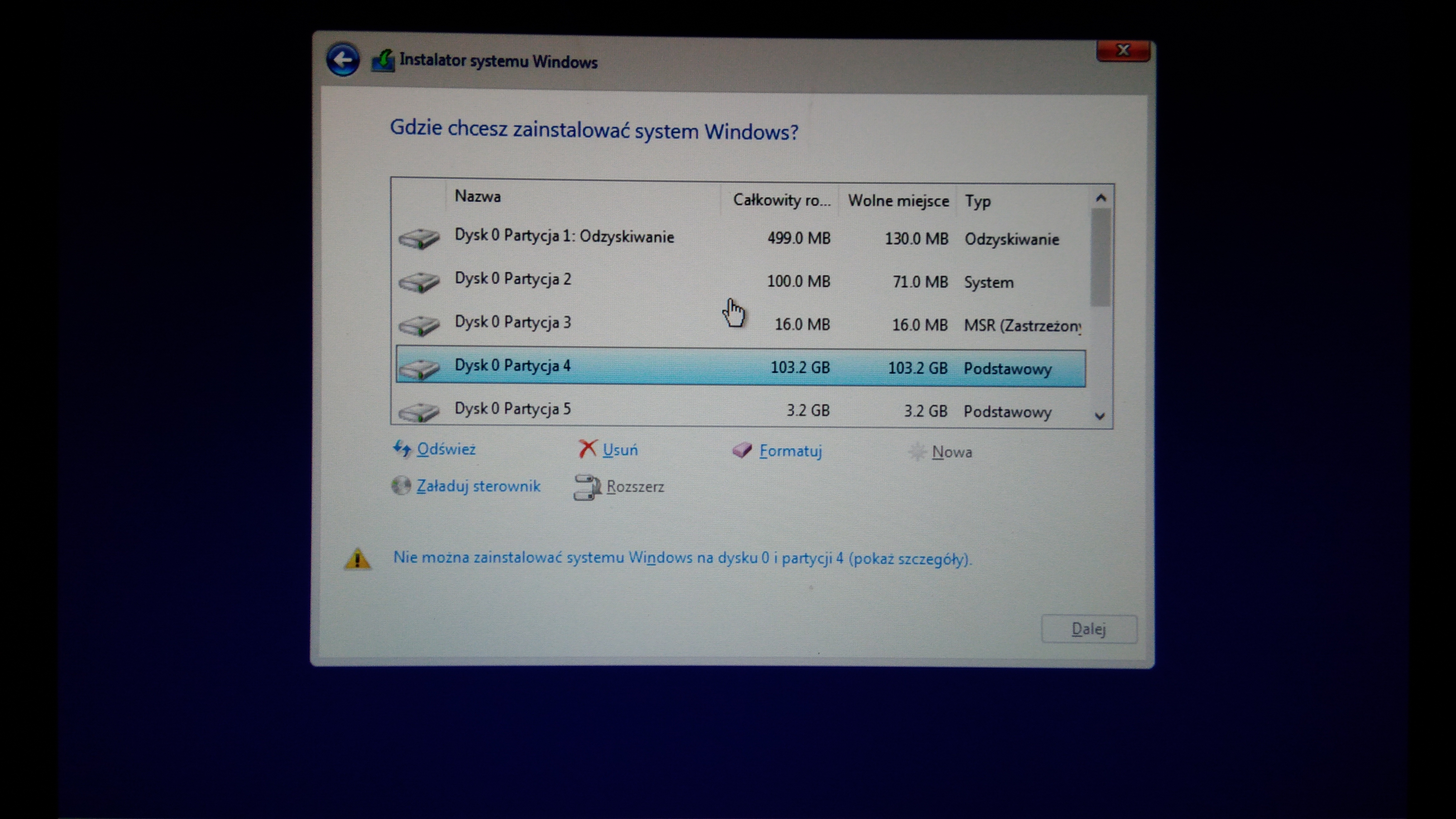Image resolution: width=1456 pixels, height=819 pixels.
Task: Click the 16.0 MB total size cell
Action: coord(802,325)
